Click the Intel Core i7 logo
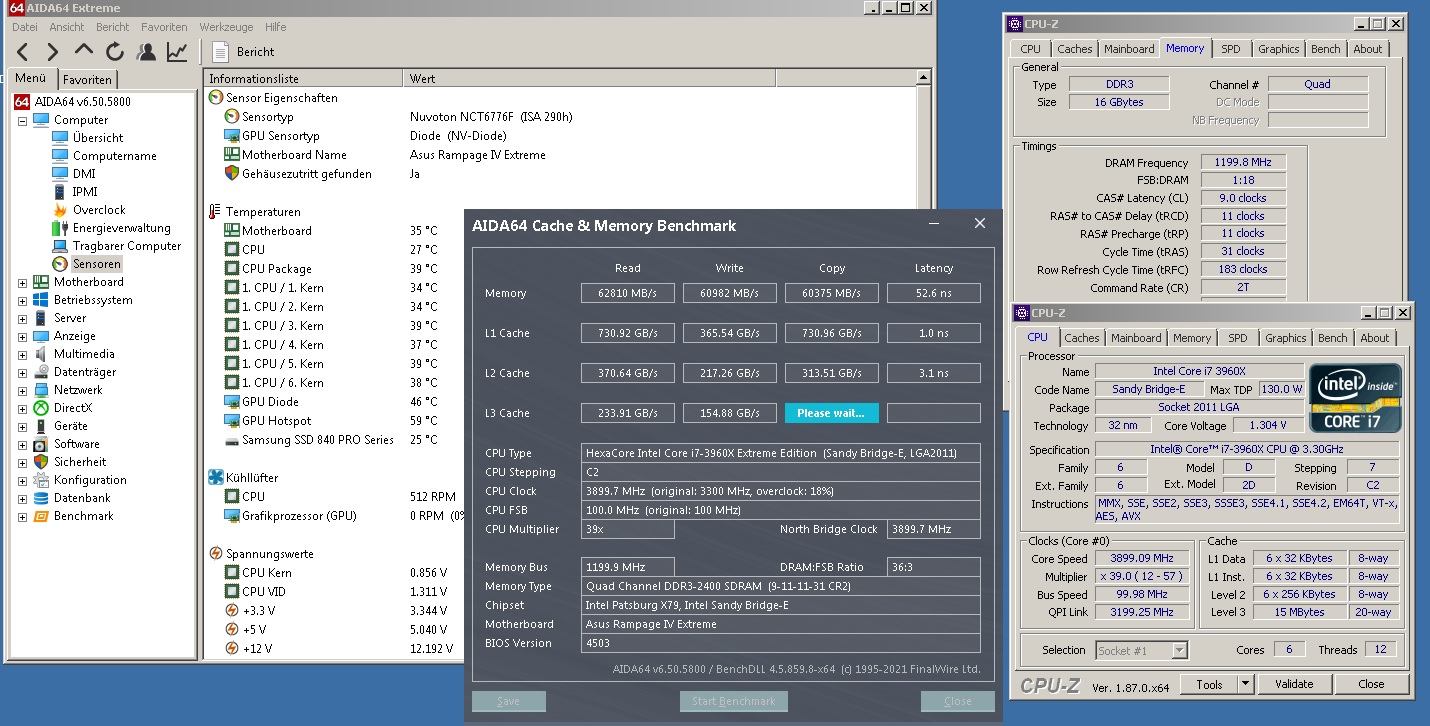1430x726 pixels. click(1355, 398)
